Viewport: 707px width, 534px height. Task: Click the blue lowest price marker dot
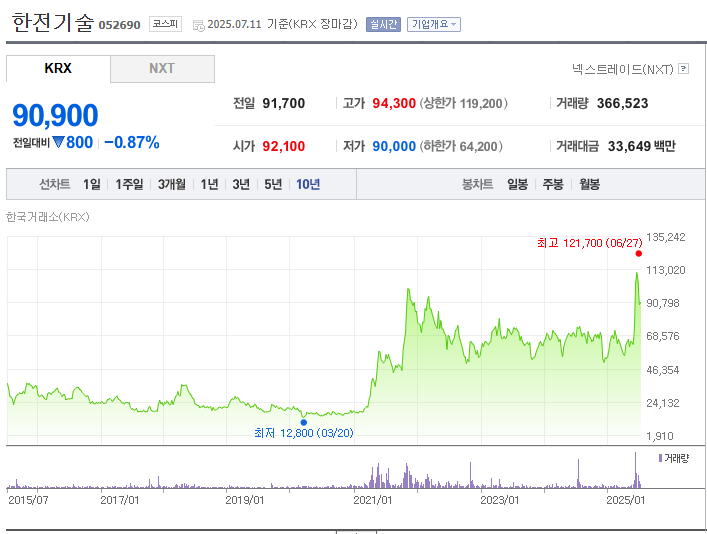coord(303,422)
